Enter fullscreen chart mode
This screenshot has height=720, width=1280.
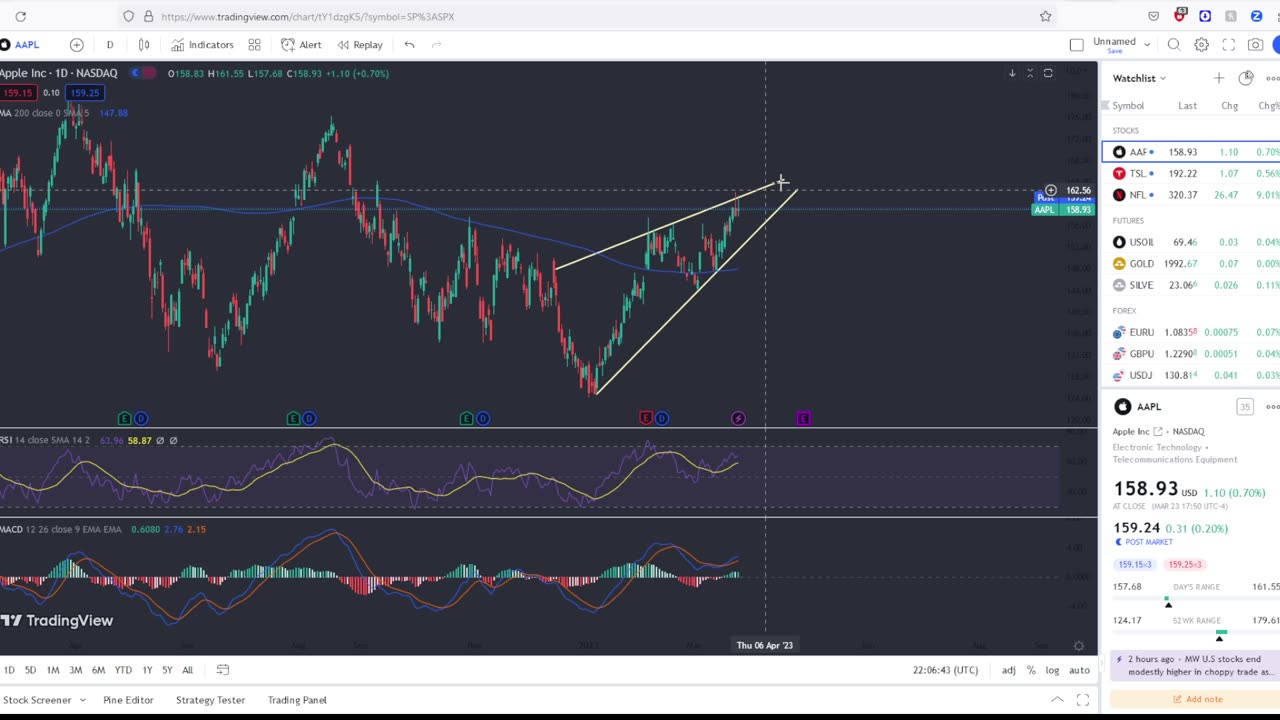point(1229,44)
